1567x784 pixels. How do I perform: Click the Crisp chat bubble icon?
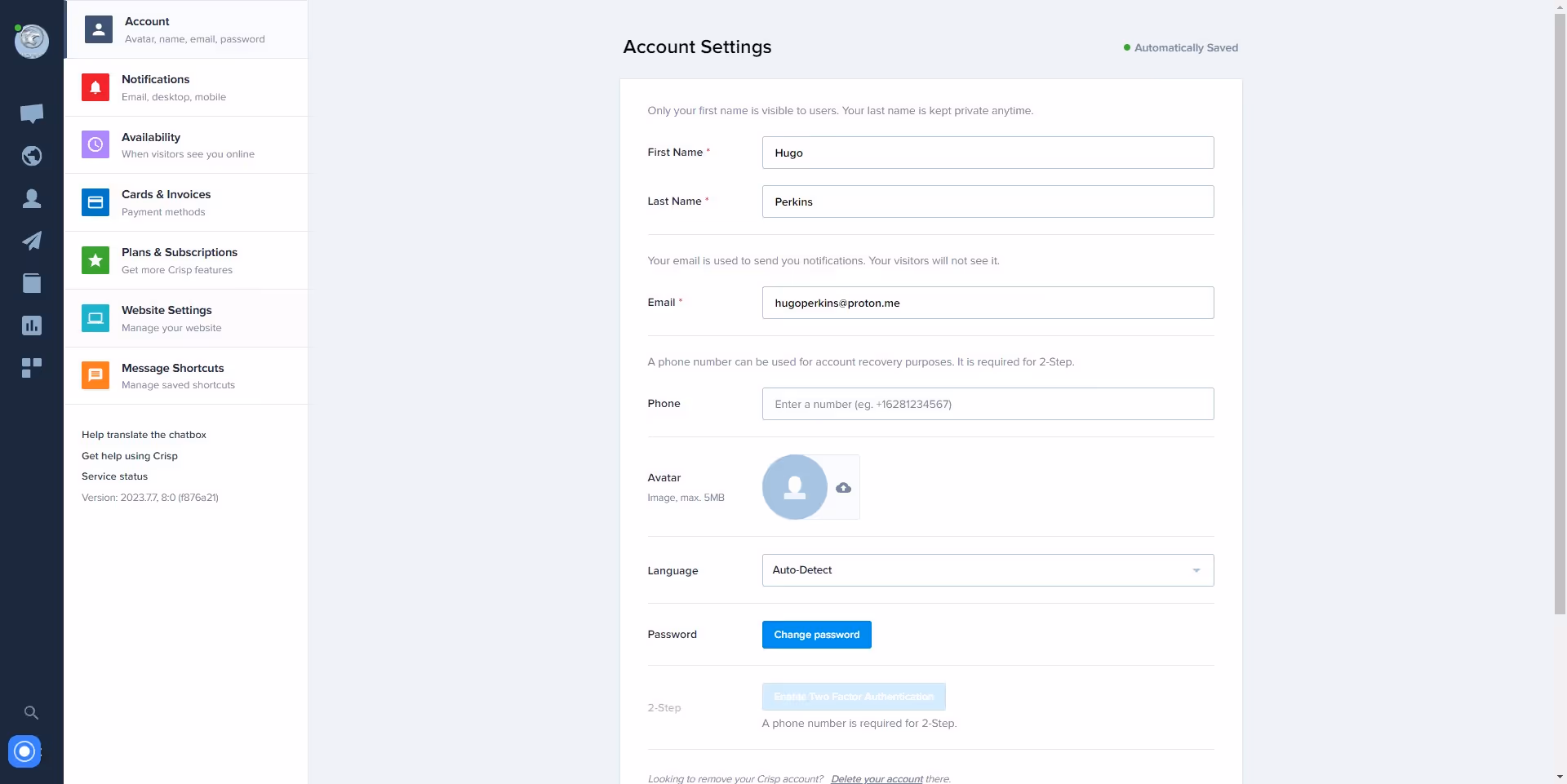coord(24,751)
